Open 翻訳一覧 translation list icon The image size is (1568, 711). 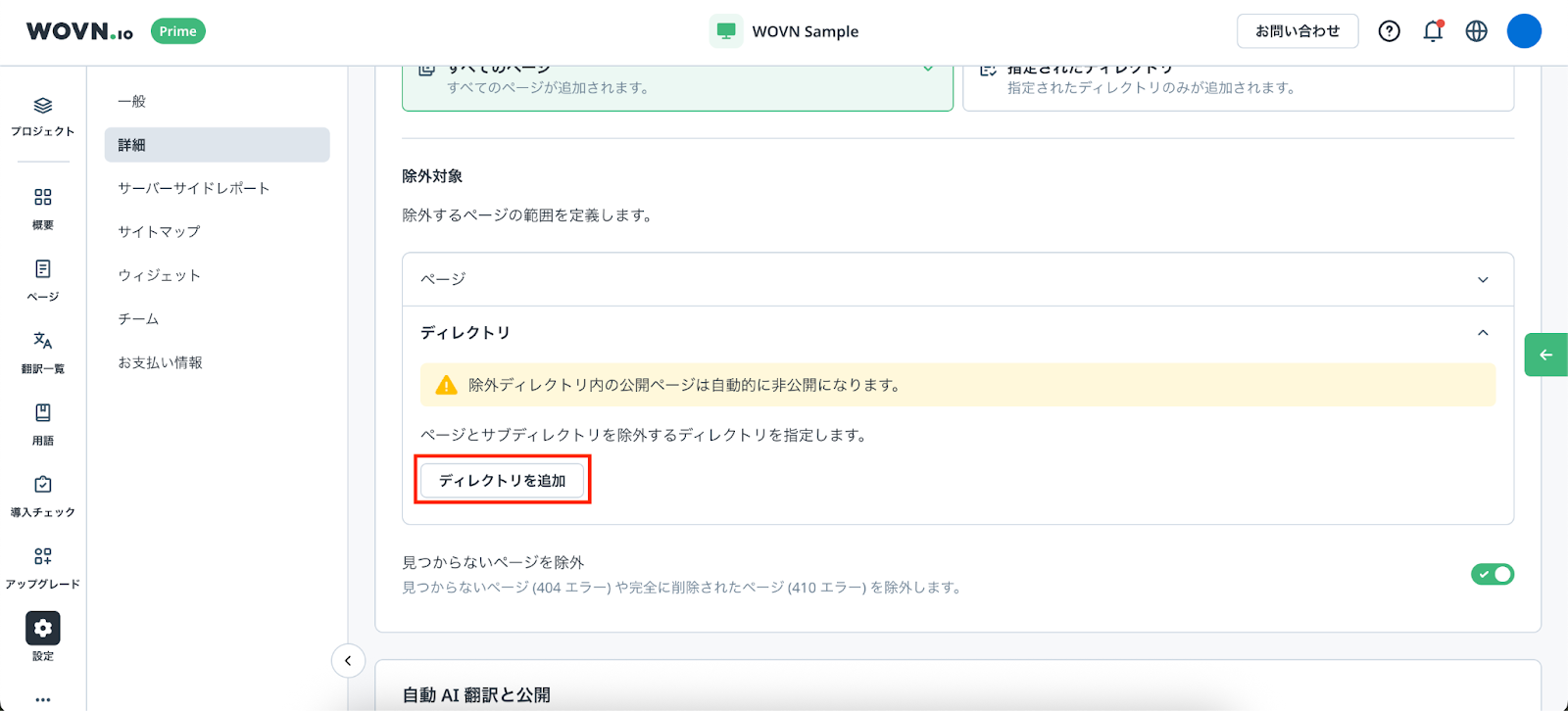tap(42, 341)
